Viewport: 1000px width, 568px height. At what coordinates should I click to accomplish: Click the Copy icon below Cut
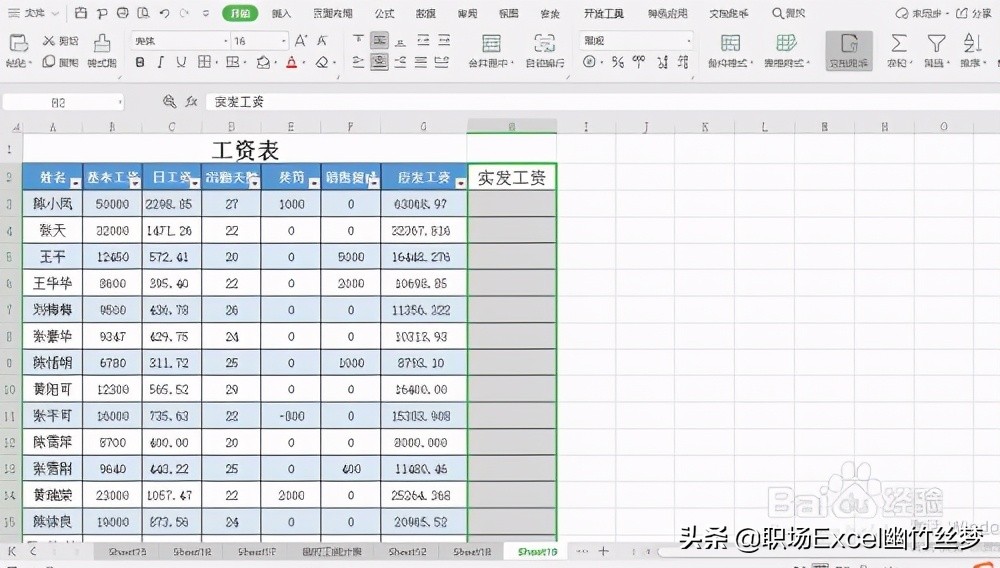pyautogui.click(x=48, y=62)
